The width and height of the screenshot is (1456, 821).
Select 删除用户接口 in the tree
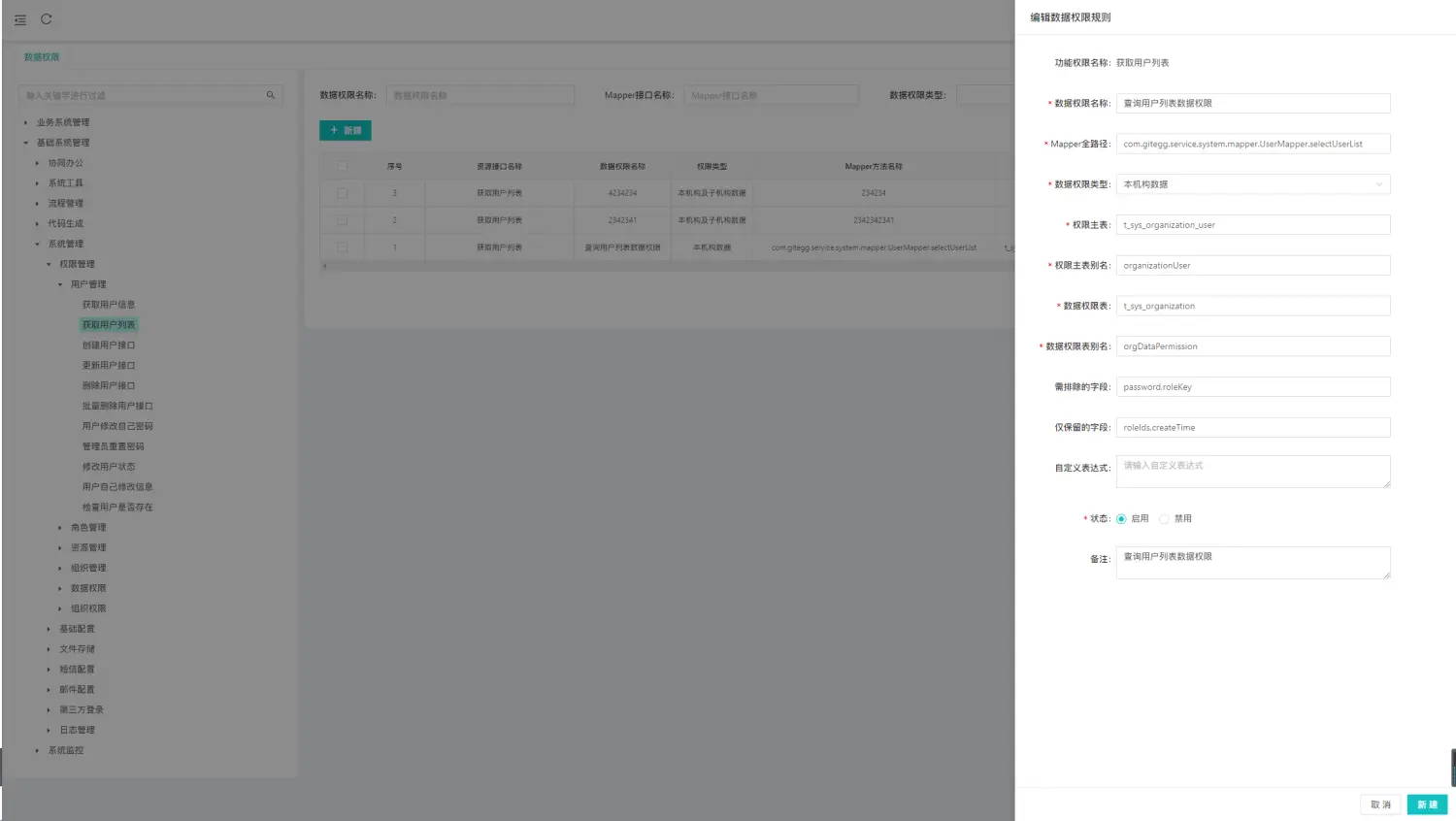pos(109,386)
